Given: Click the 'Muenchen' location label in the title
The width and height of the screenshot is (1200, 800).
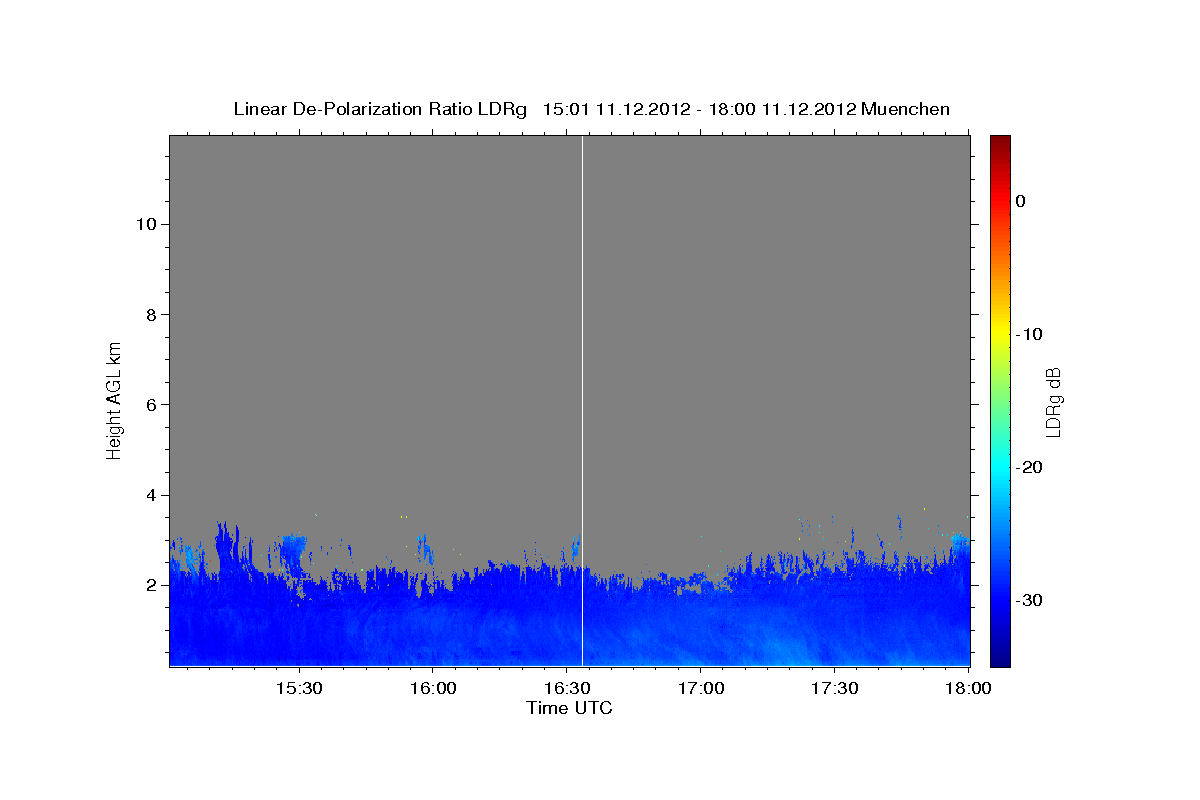Looking at the screenshot, I should pyautogui.click(x=905, y=109).
